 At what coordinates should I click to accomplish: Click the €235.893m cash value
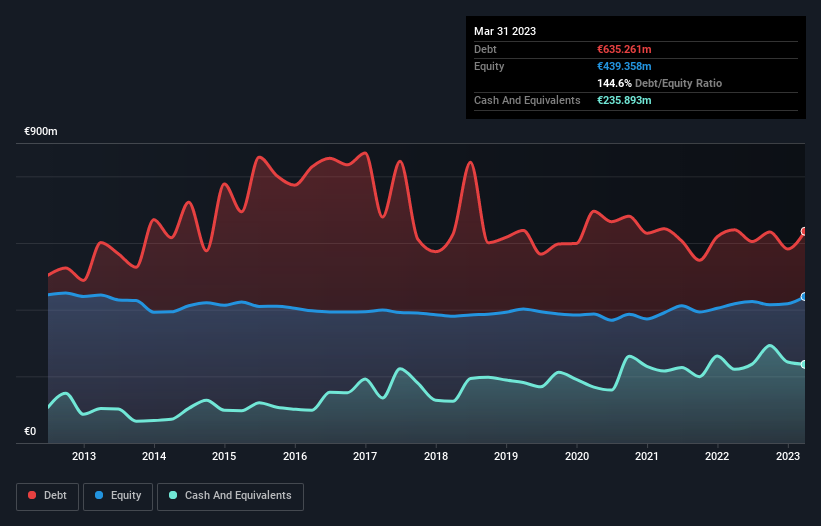[624, 100]
